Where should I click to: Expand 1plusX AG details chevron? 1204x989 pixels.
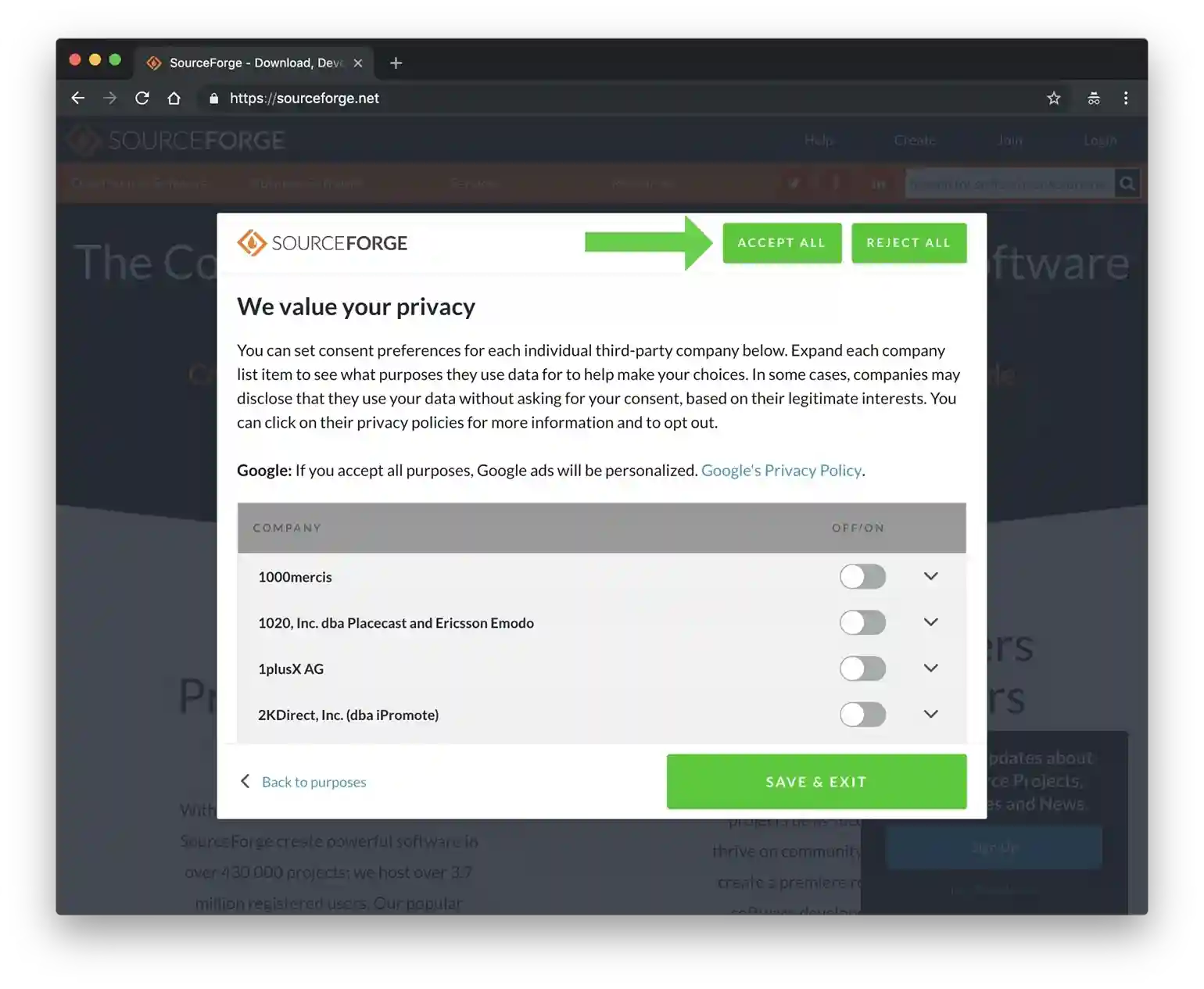coord(930,668)
